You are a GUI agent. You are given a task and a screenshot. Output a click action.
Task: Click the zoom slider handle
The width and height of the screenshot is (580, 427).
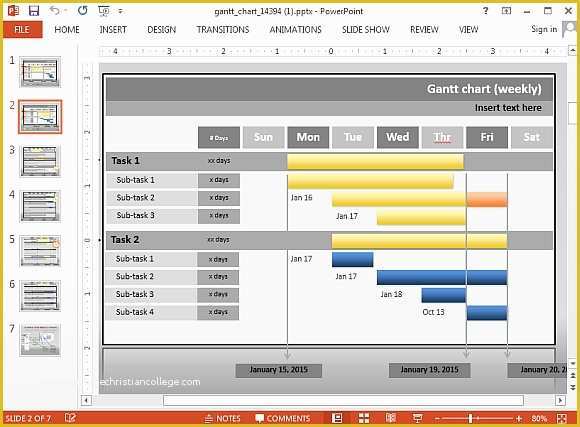pyautogui.click(x=471, y=418)
